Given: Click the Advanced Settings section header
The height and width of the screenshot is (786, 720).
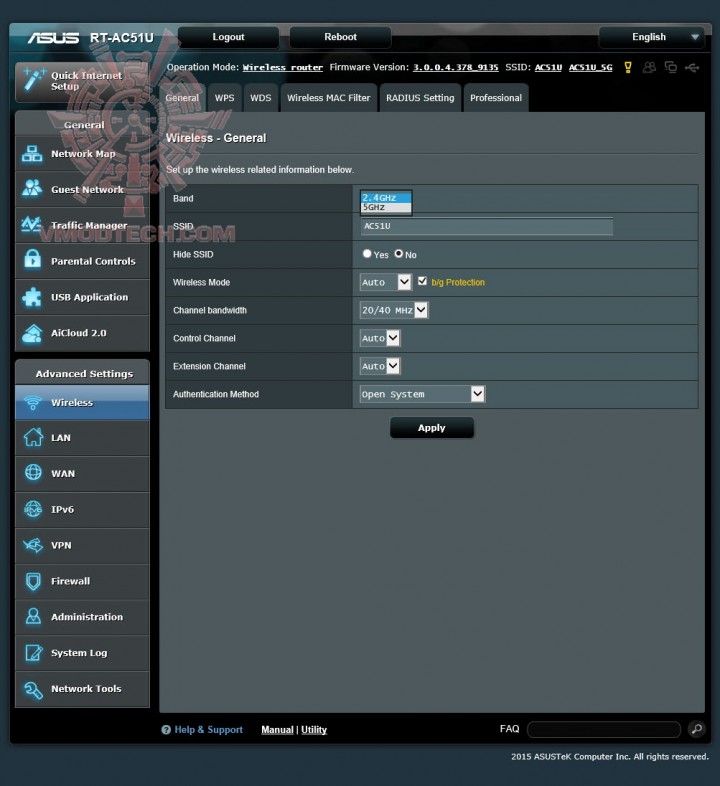Looking at the screenshot, I should click(83, 373).
